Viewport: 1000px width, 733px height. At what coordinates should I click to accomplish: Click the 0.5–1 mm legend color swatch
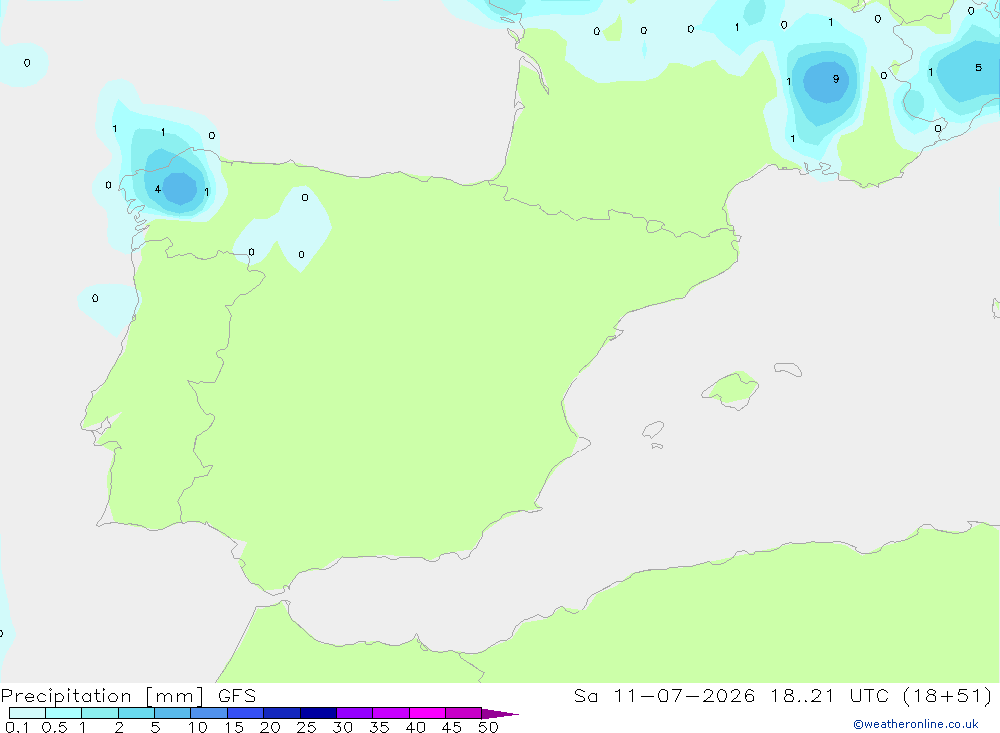63,713
